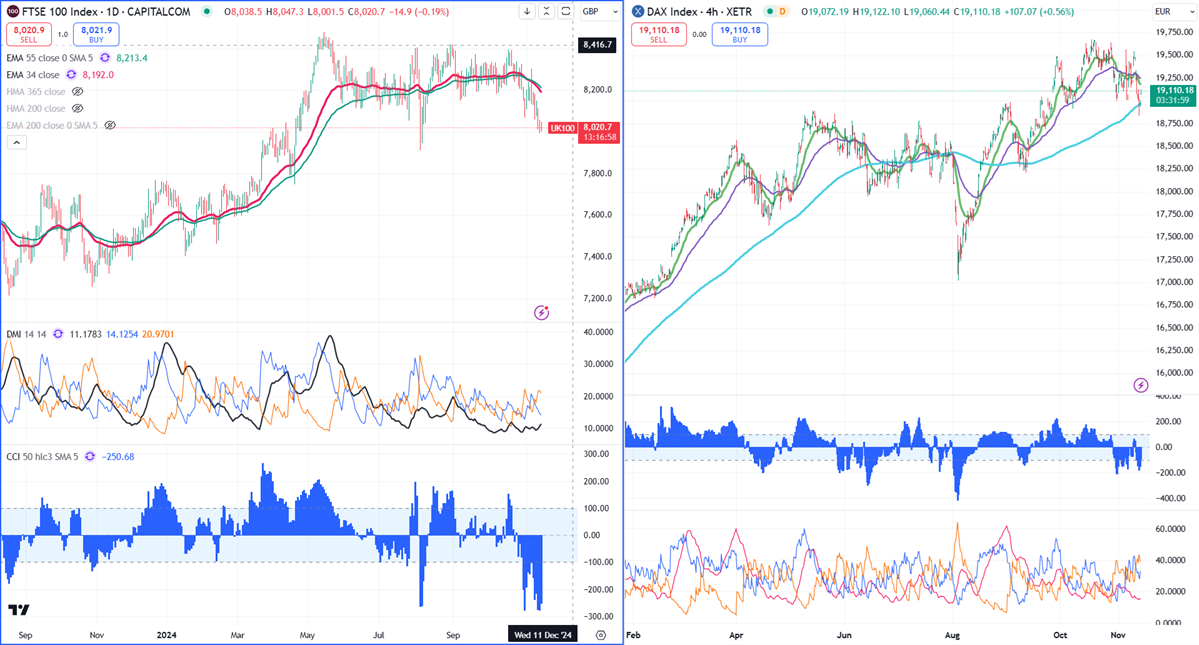
Task: Click the Aug label on DAX time axis
Action: click(952, 635)
